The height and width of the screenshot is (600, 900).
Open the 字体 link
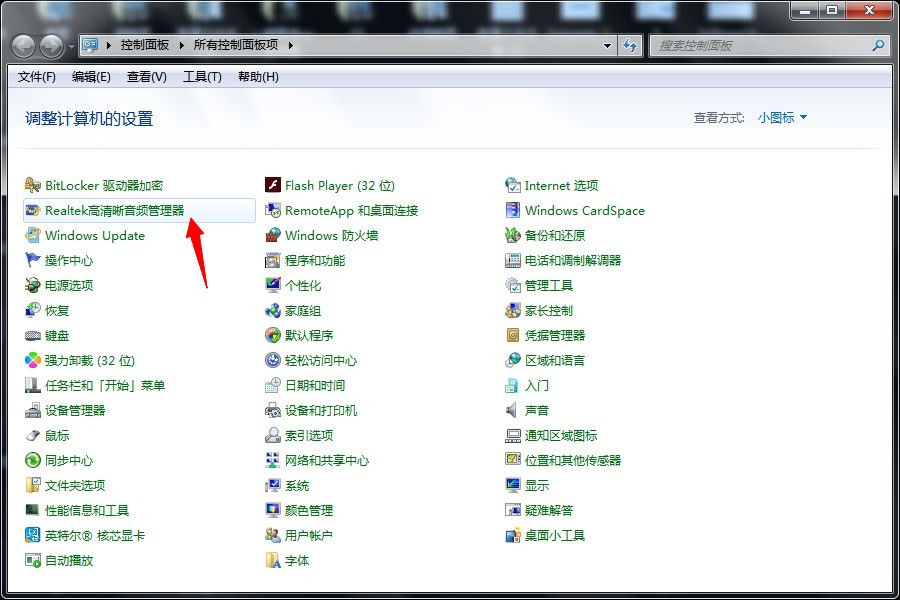[297, 560]
